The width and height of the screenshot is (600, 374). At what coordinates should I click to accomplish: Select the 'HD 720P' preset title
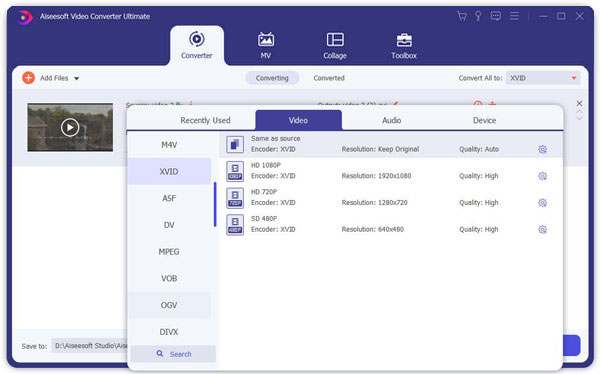[264, 192]
